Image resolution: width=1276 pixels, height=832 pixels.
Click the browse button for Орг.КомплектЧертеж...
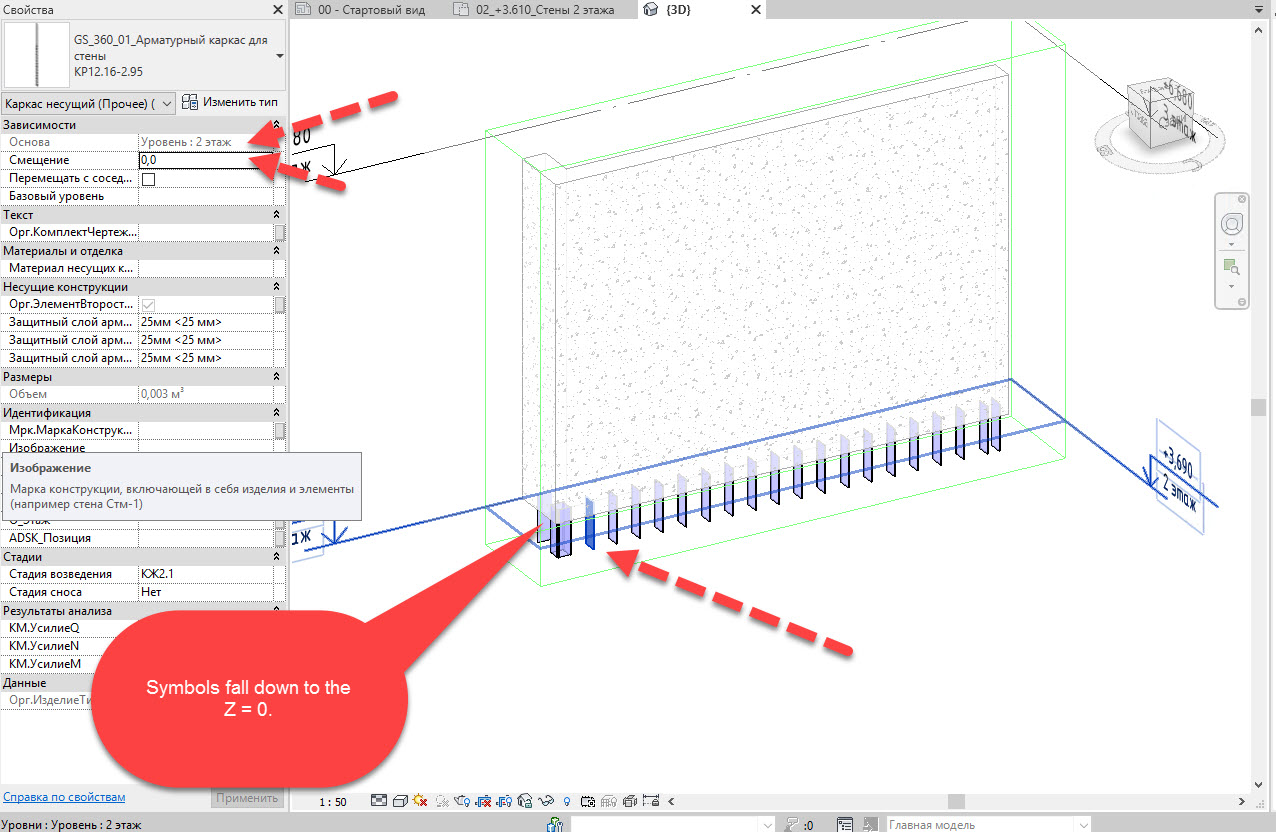point(280,232)
